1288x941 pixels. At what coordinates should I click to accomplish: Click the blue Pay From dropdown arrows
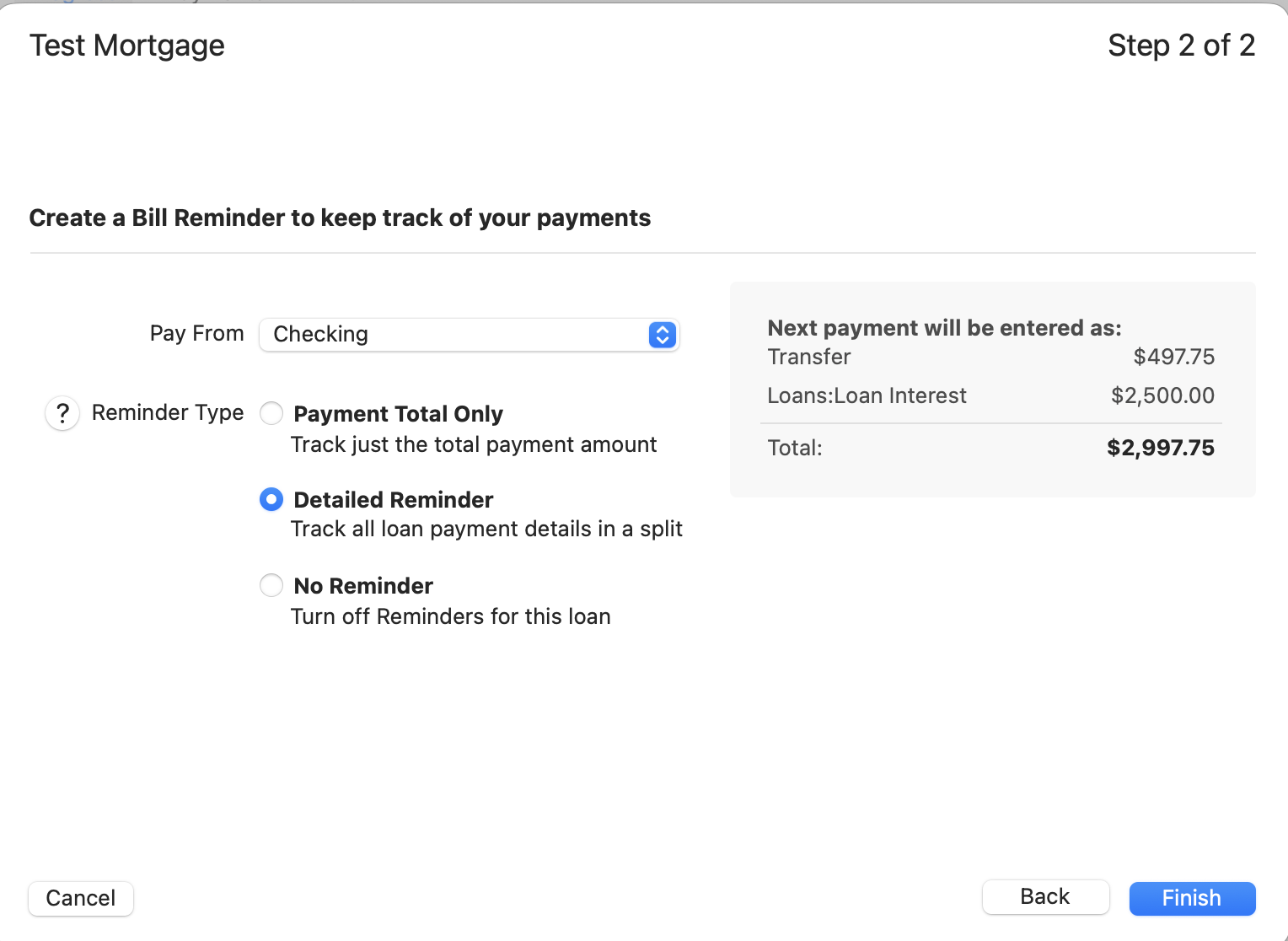(663, 335)
